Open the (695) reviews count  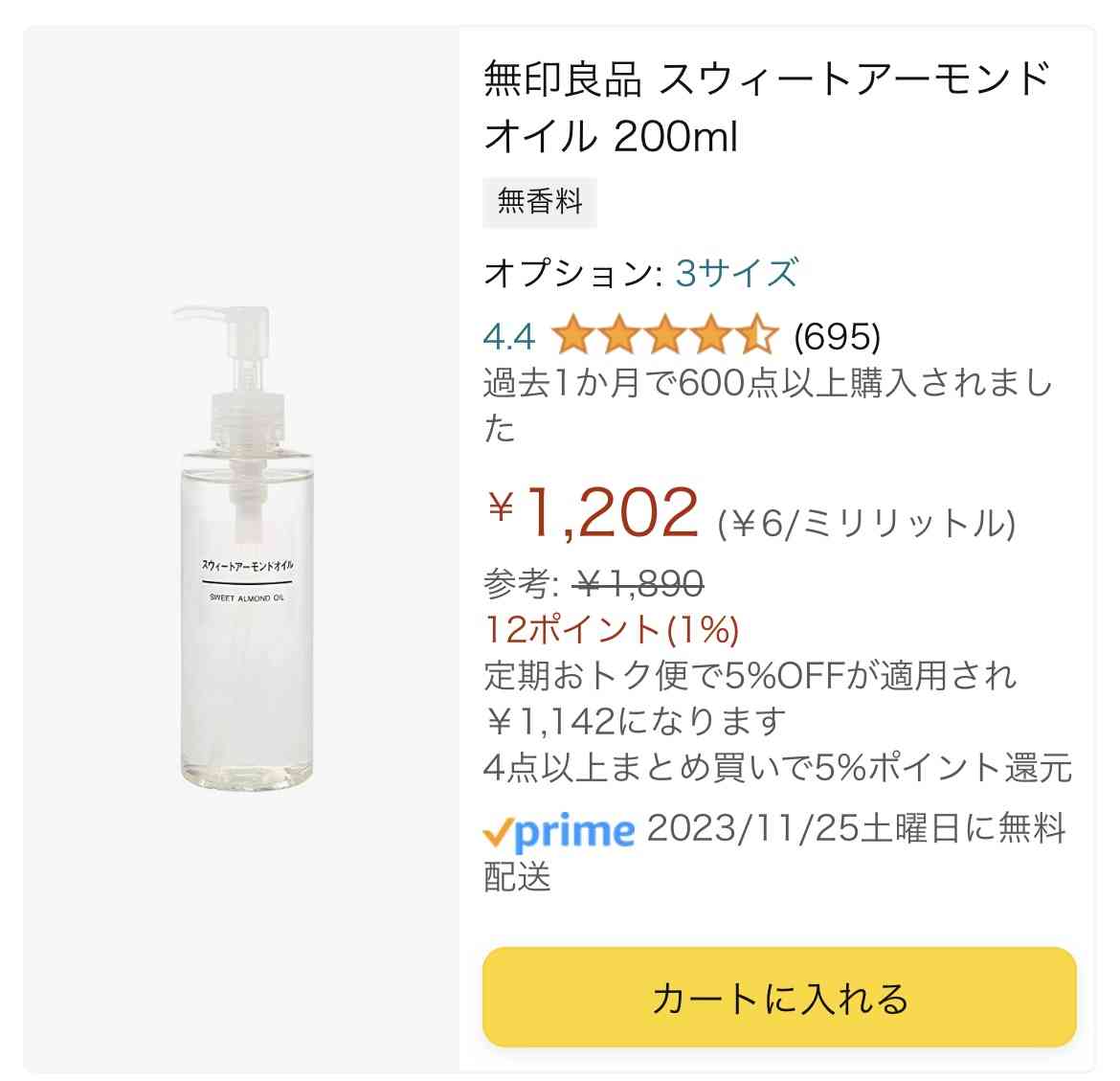pyautogui.click(x=838, y=336)
